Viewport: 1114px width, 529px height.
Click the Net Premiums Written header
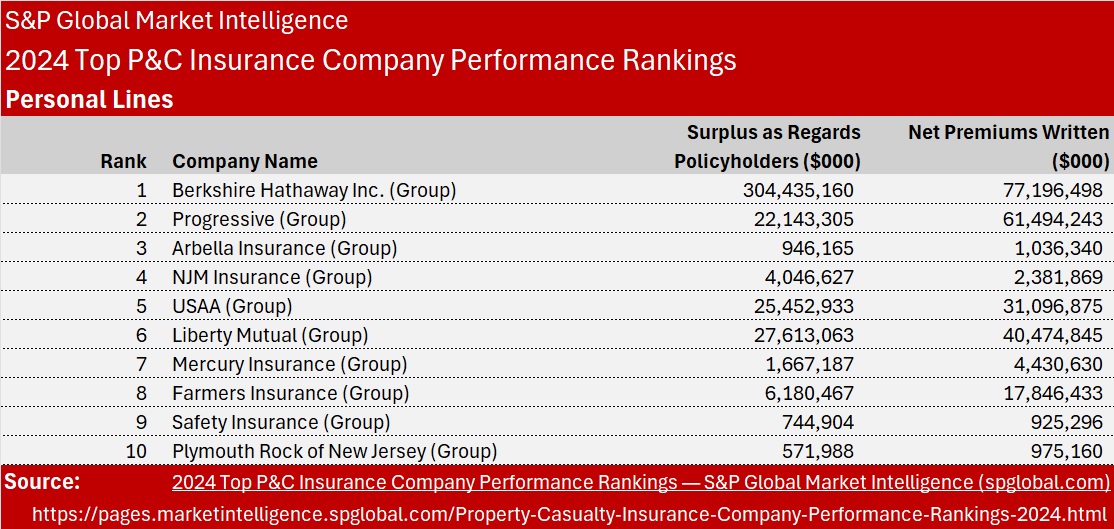pyautogui.click(x=1008, y=146)
